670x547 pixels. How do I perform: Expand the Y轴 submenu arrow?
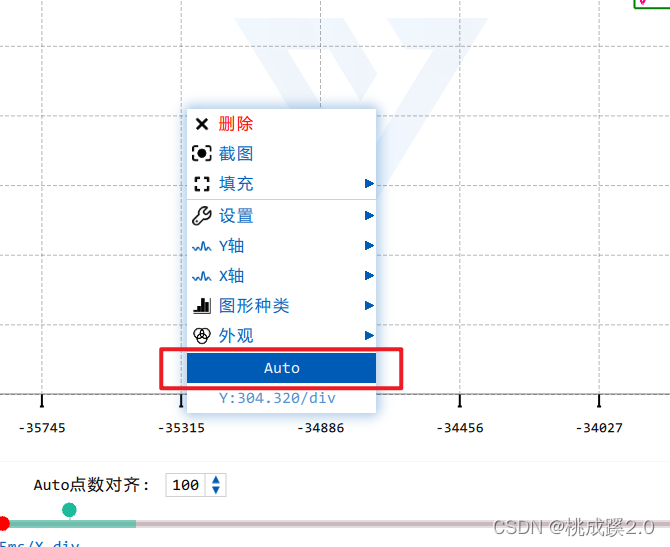click(369, 246)
